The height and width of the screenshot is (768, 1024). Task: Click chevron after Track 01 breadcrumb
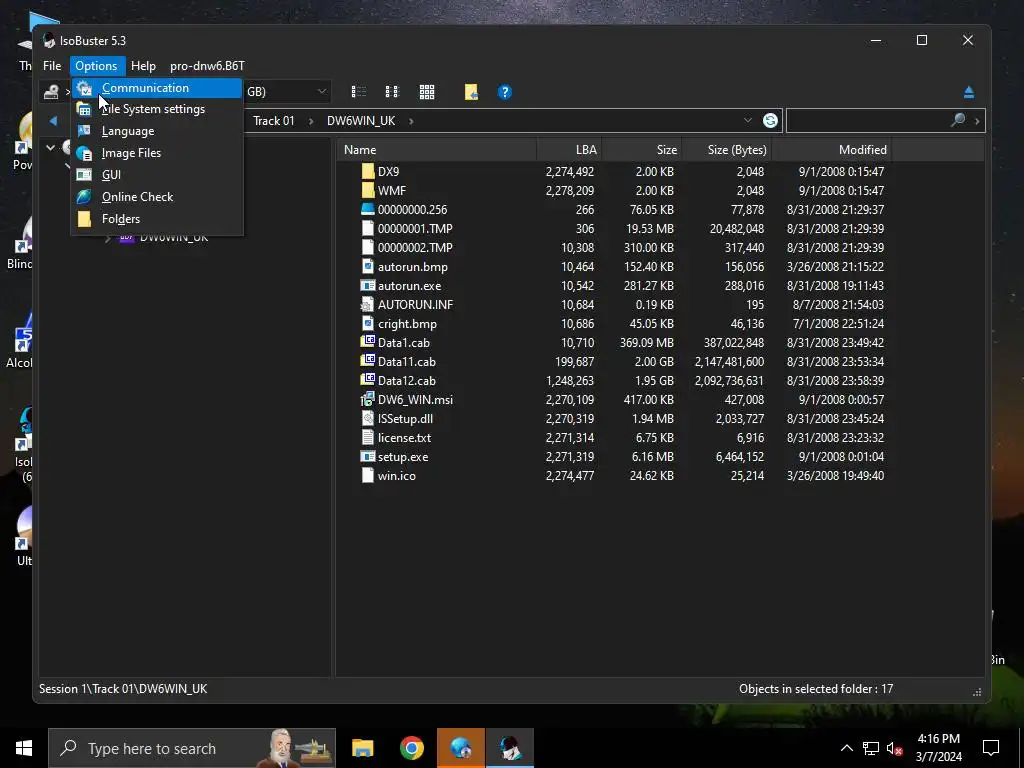(x=311, y=121)
